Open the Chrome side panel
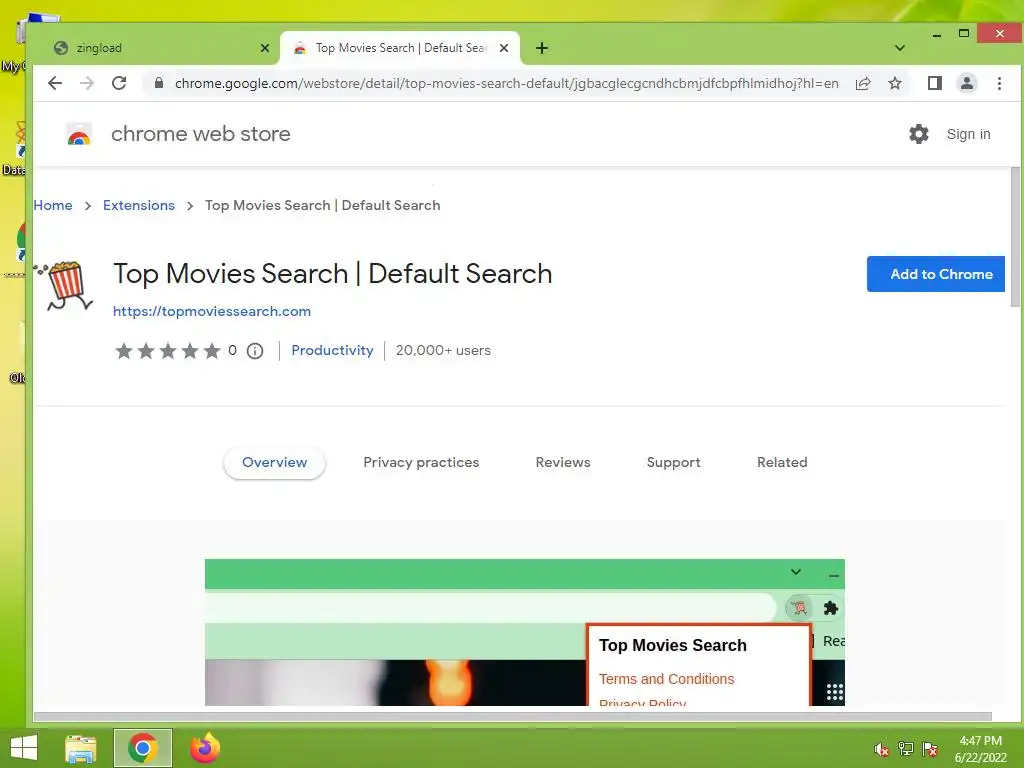 (x=935, y=83)
